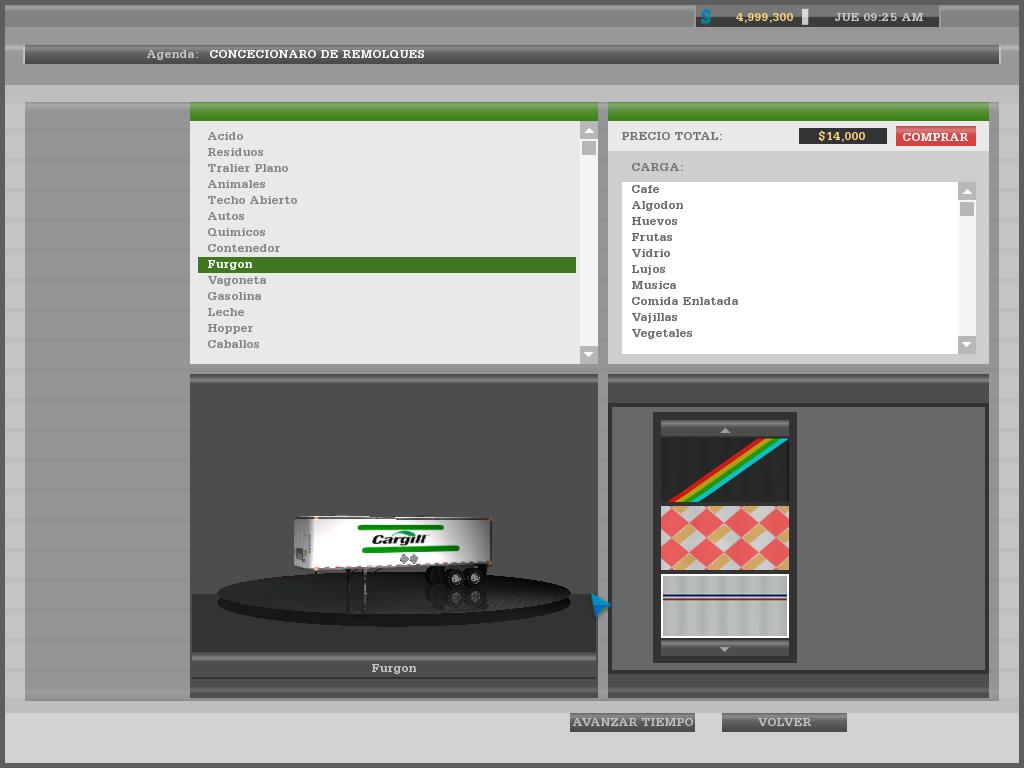Click the cargo list scrollbar thumb

tap(967, 209)
